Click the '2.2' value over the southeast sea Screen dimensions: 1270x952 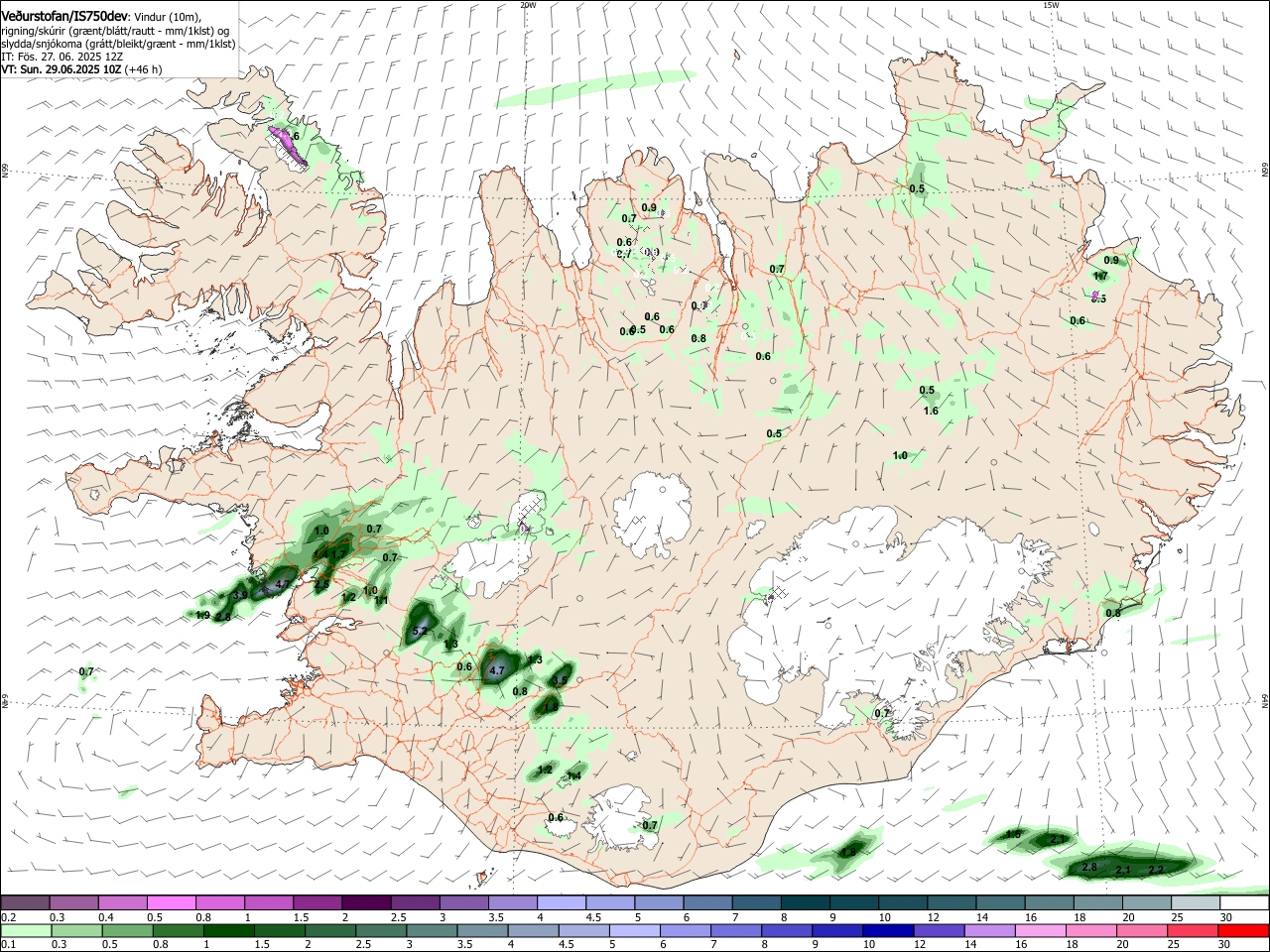(x=1156, y=870)
